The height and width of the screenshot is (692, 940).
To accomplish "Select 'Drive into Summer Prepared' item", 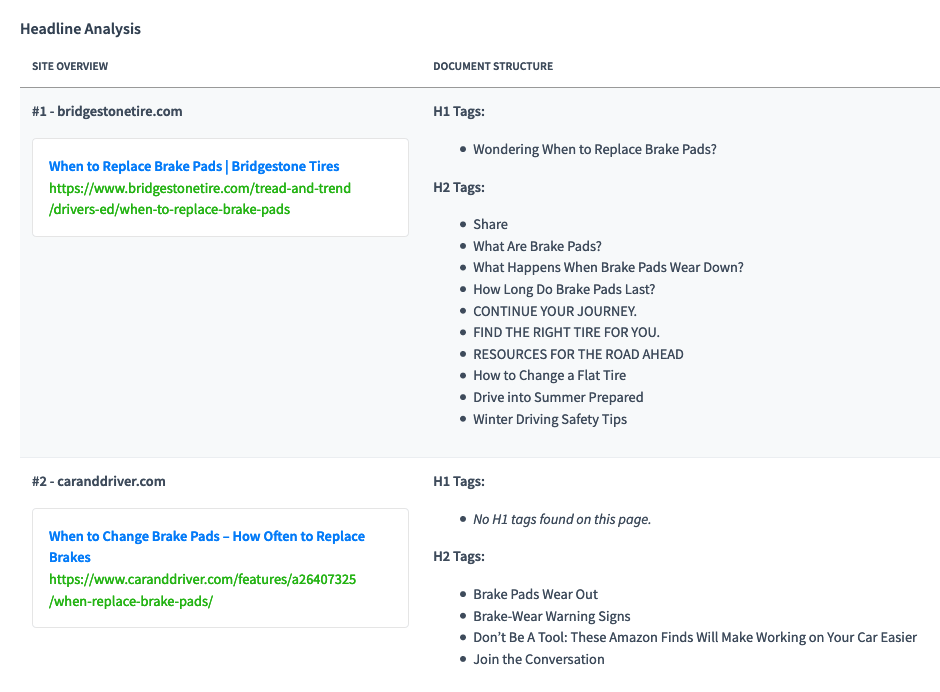I will click(x=558, y=397).
